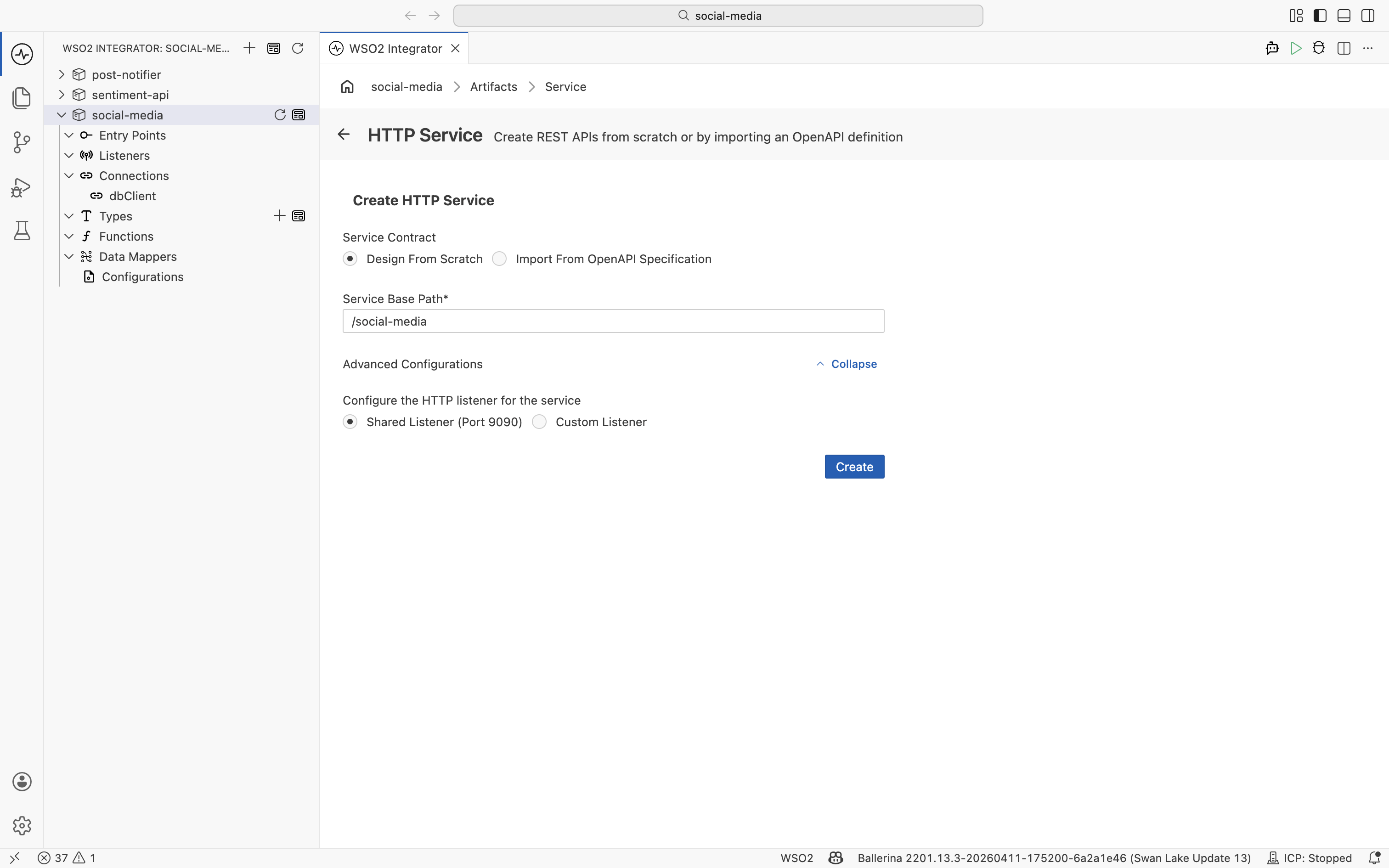Open the More Actions ellipsis menu
Screen dimensions: 1389x868
(1368, 48)
